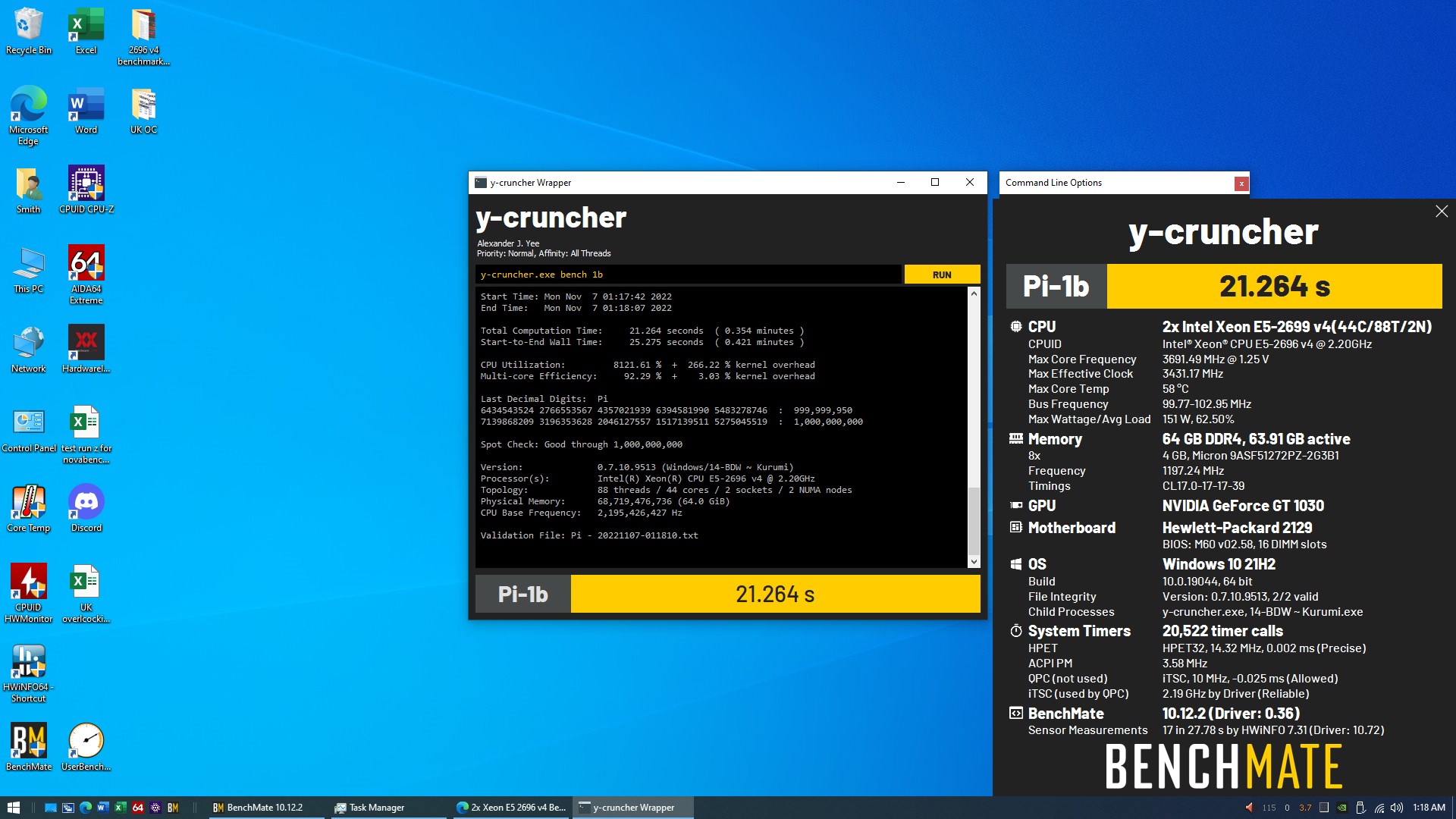Viewport: 1456px width, 819px height.
Task: Click '64 GB DDR4, 63.91 GB active' text
Action: coord(1256,439)
